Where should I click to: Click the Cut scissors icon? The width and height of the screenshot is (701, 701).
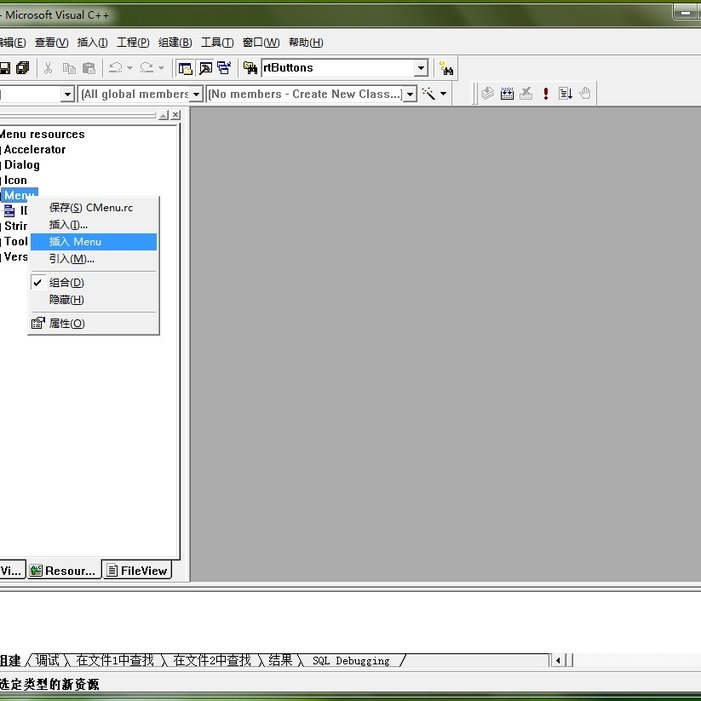[48, 68]
